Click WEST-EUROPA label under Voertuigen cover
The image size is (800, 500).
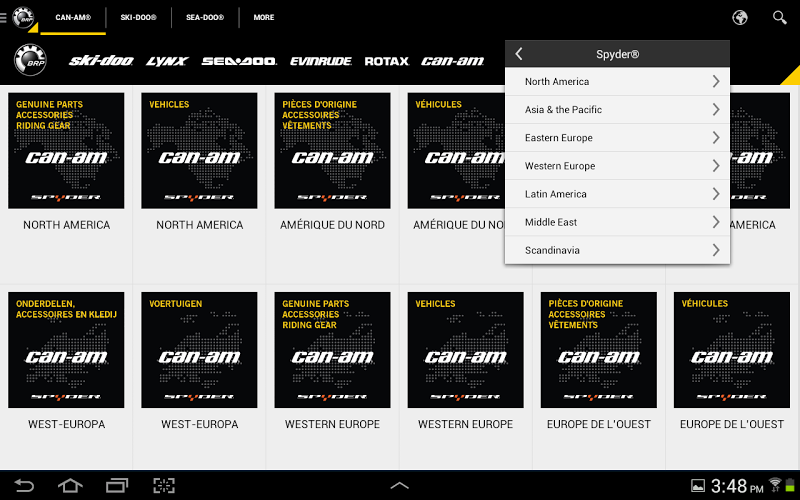click(x=199, y=424)
